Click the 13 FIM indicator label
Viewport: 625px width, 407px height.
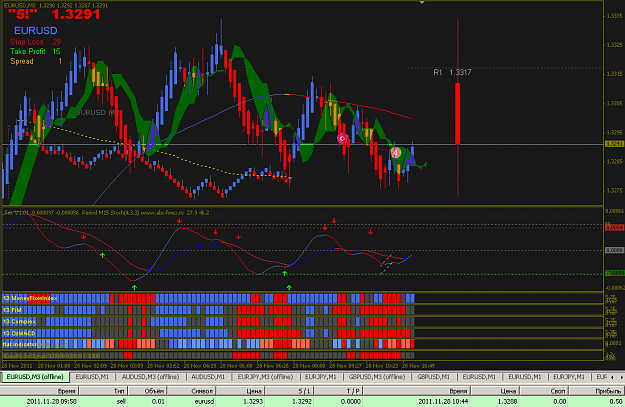tap(12, 310)
